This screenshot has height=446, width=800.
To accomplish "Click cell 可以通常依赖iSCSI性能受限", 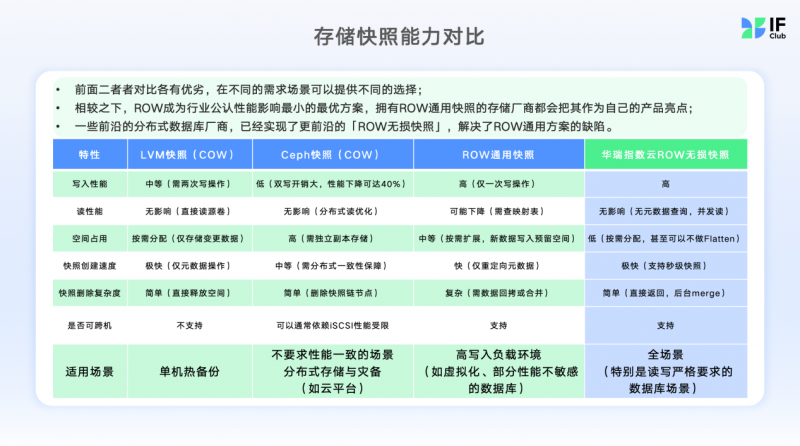I will [333, 326].
